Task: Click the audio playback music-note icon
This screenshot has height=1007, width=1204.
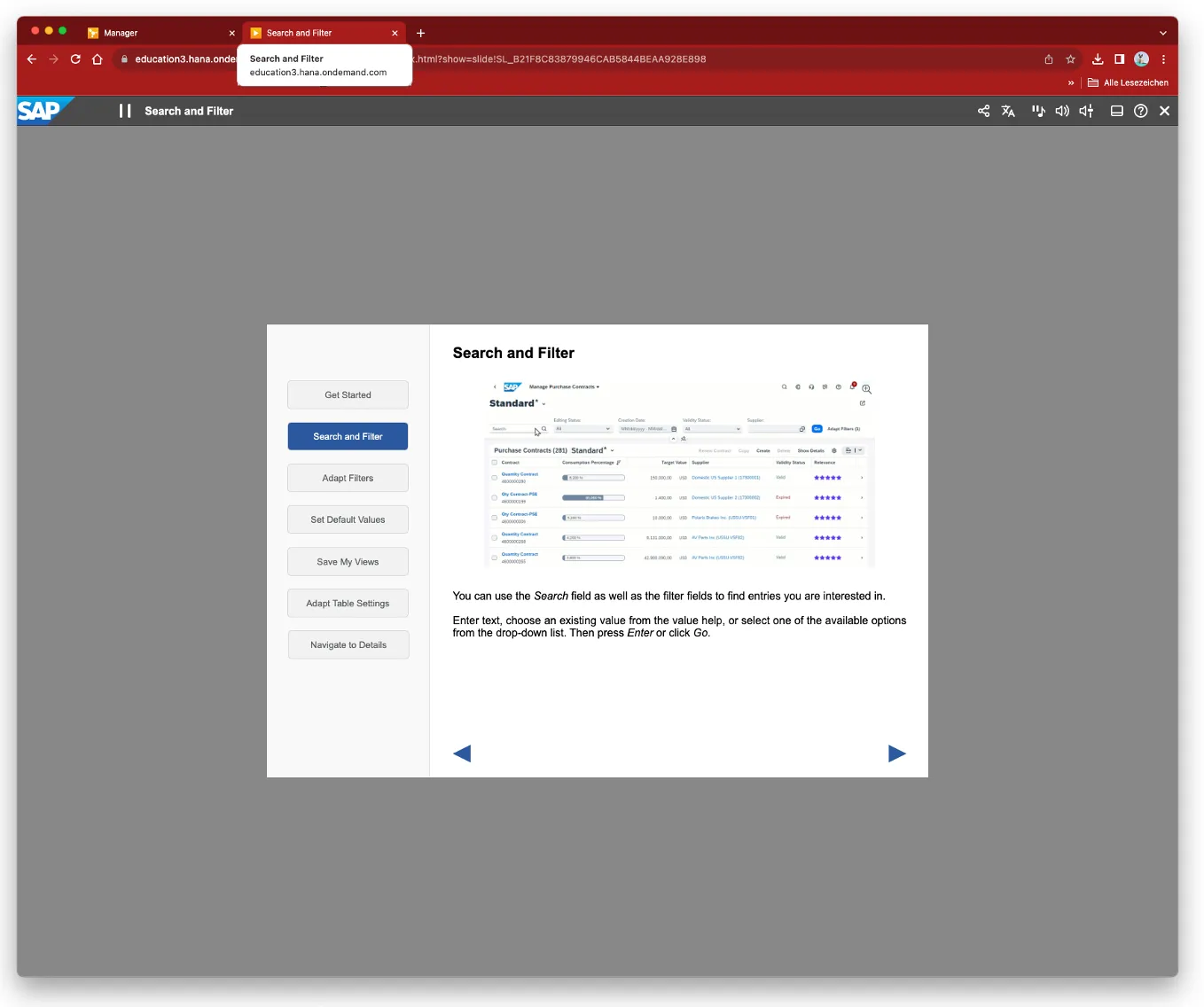Action: [1037, 111]
